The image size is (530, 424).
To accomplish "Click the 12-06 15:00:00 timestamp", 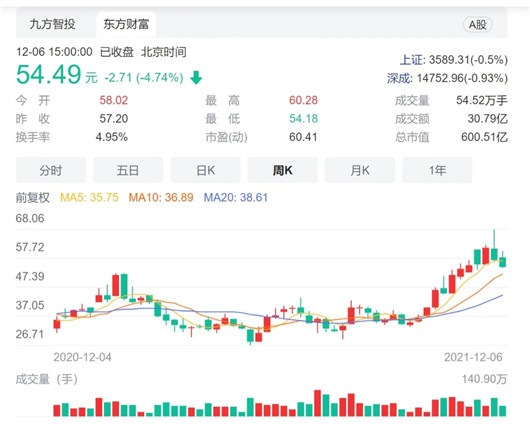I will (x=54, y=52).
